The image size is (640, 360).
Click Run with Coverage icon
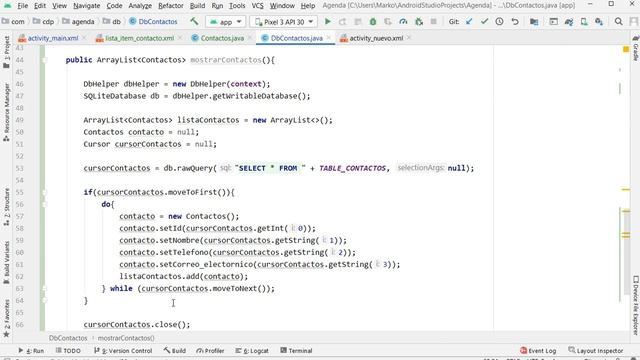[388, 22]
